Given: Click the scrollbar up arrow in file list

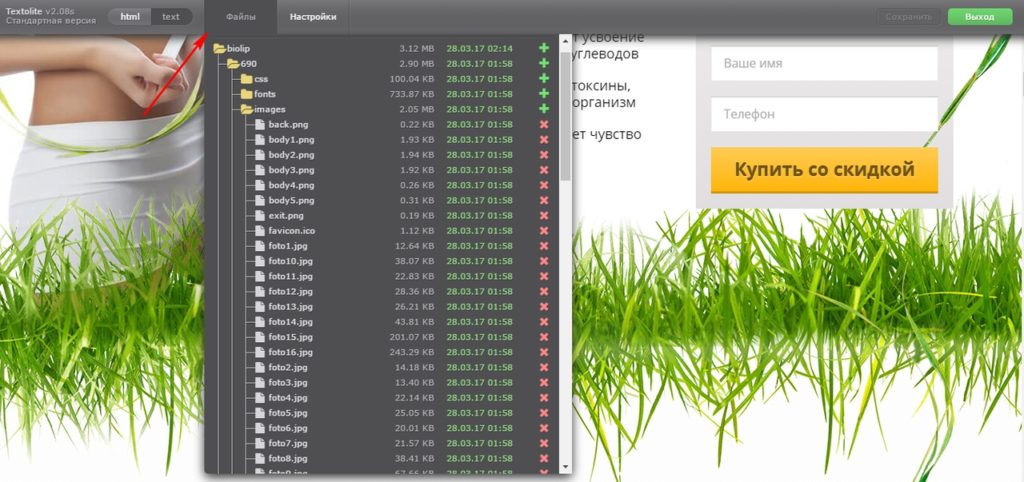Looking at the screenshot, I should [x=566, y=42].
